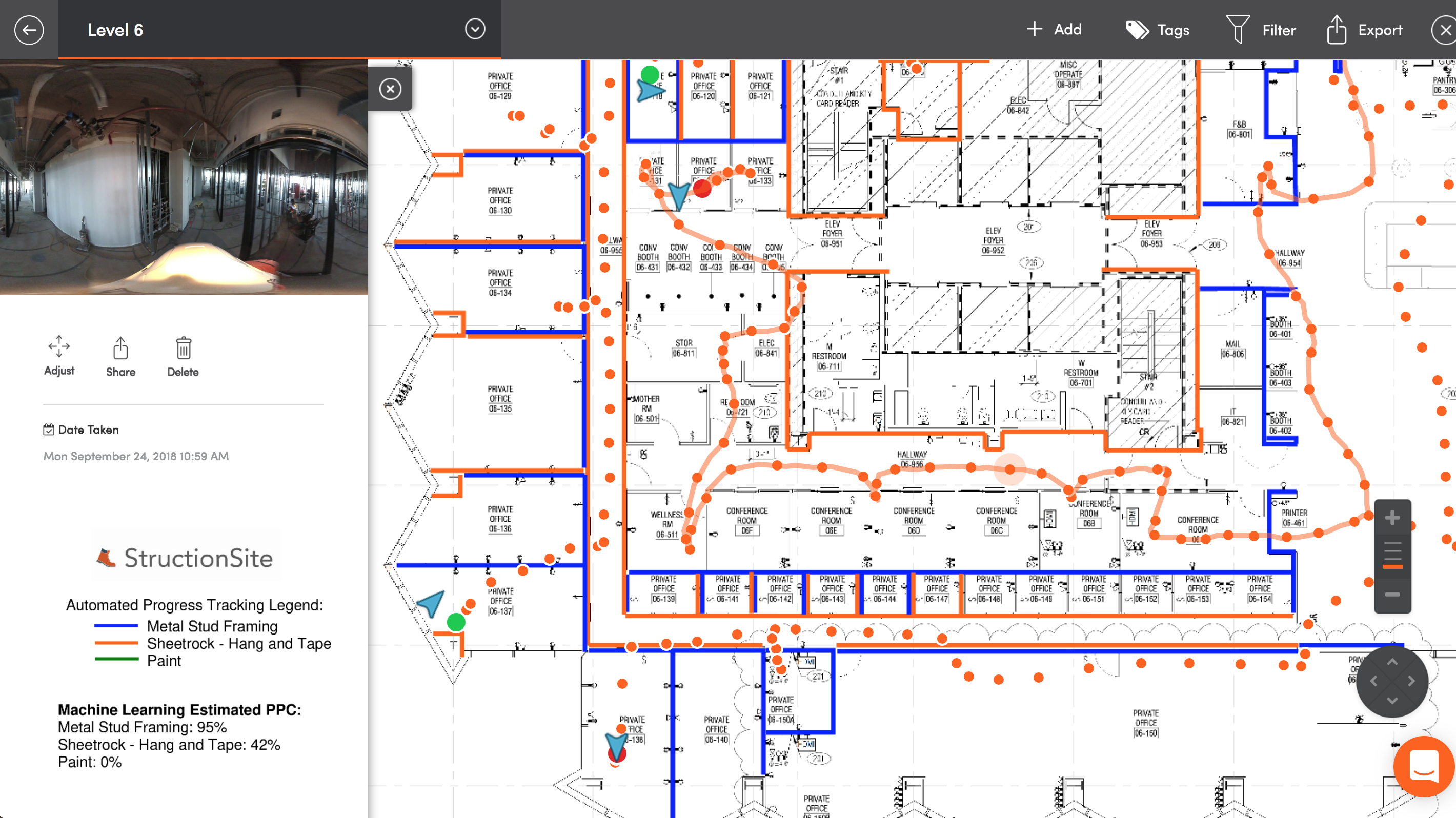Image resolution: width=1456 pixels, height=818 pixels.
Task: Click the Export button
Action: click(1365, 30)
